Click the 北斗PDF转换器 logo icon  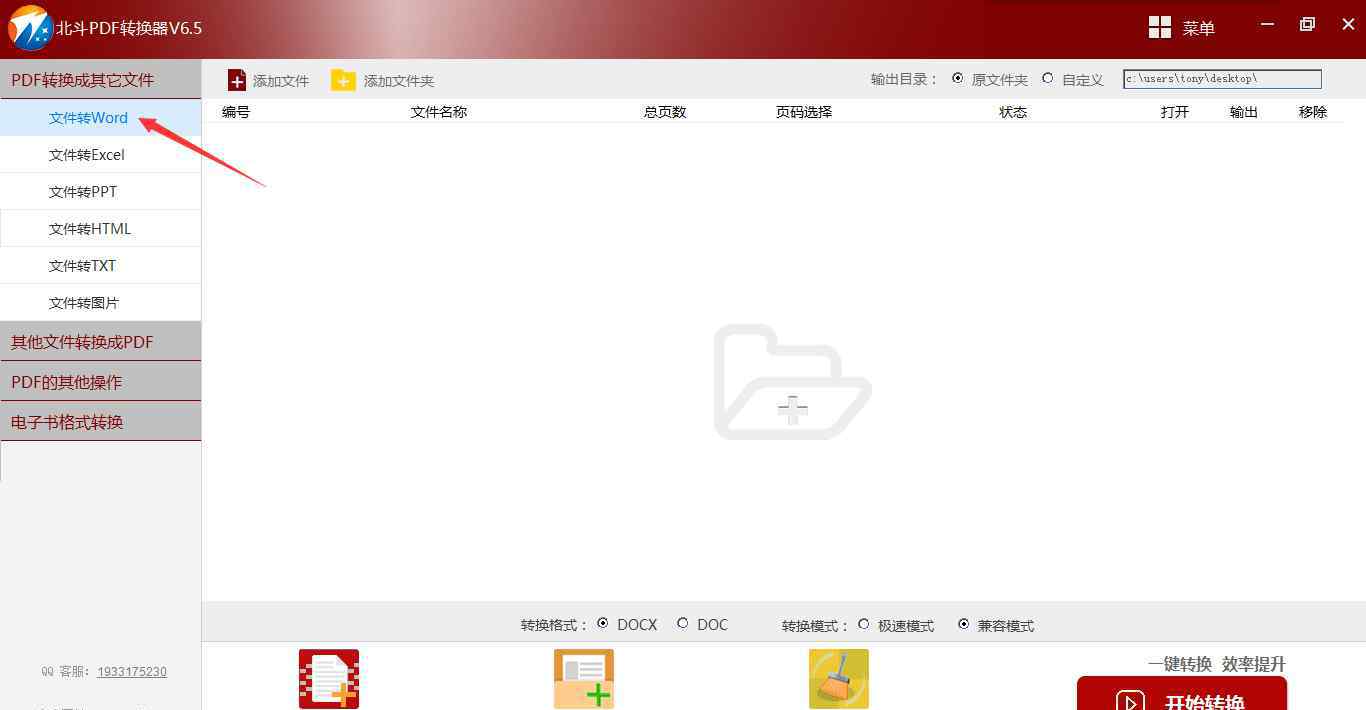(30, 28)
